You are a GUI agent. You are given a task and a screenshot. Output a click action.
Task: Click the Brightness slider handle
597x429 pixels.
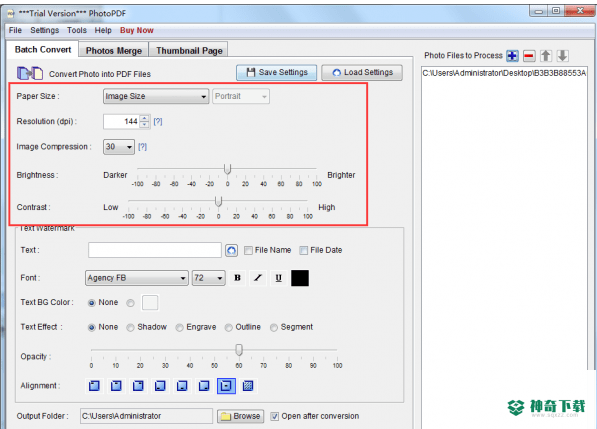pos(228,169)
